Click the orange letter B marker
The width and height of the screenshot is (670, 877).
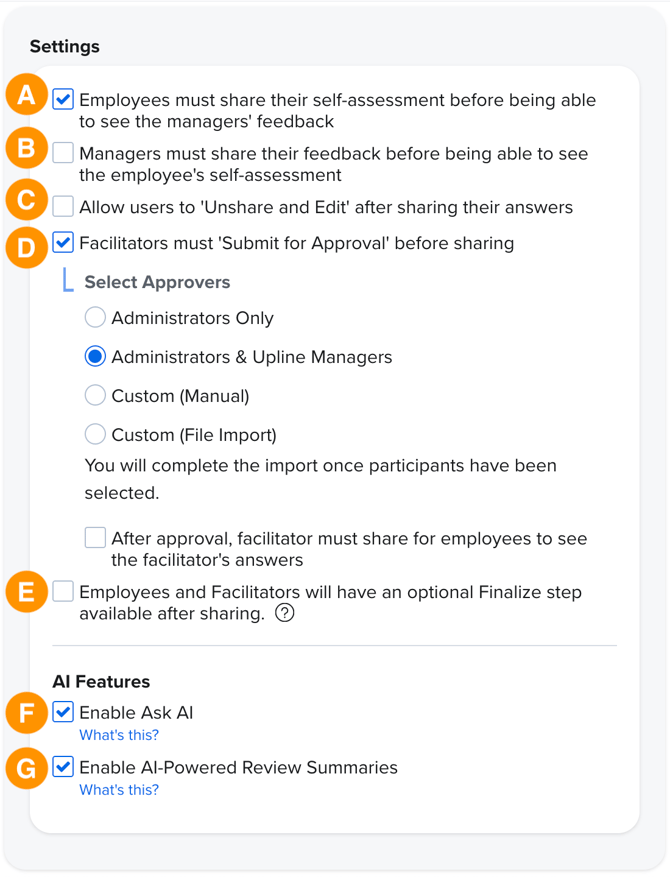(x=27, y=149)
